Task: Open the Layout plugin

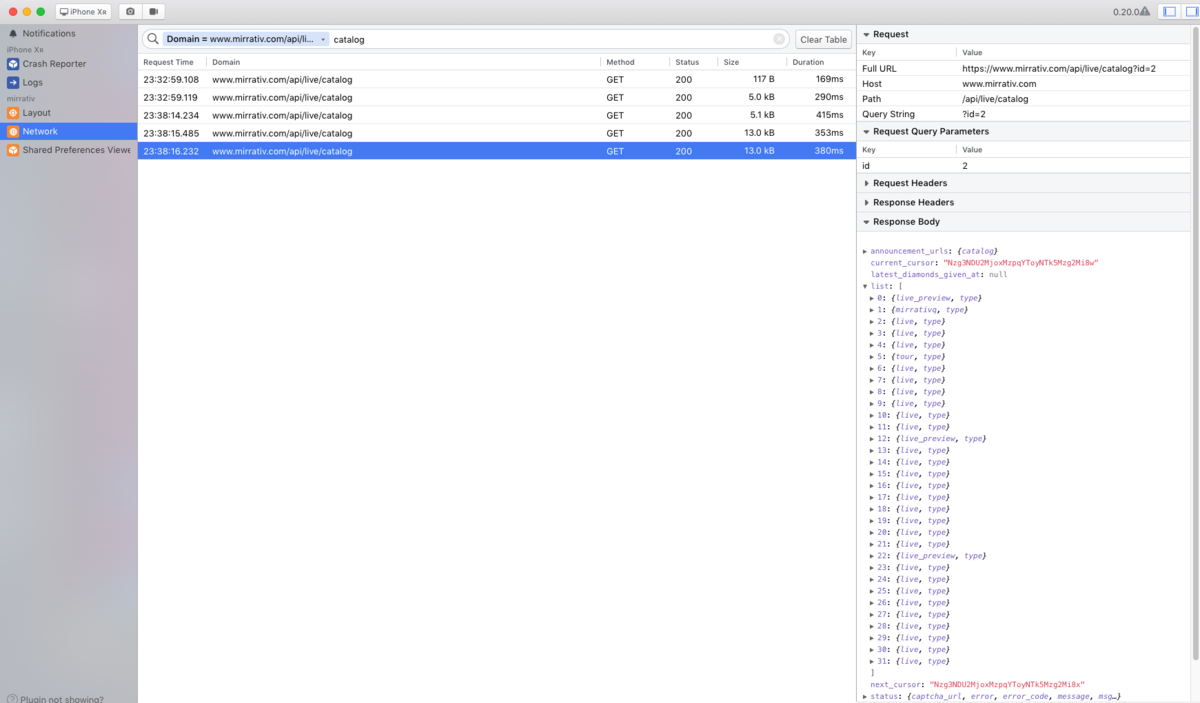Action: (68, 113)
